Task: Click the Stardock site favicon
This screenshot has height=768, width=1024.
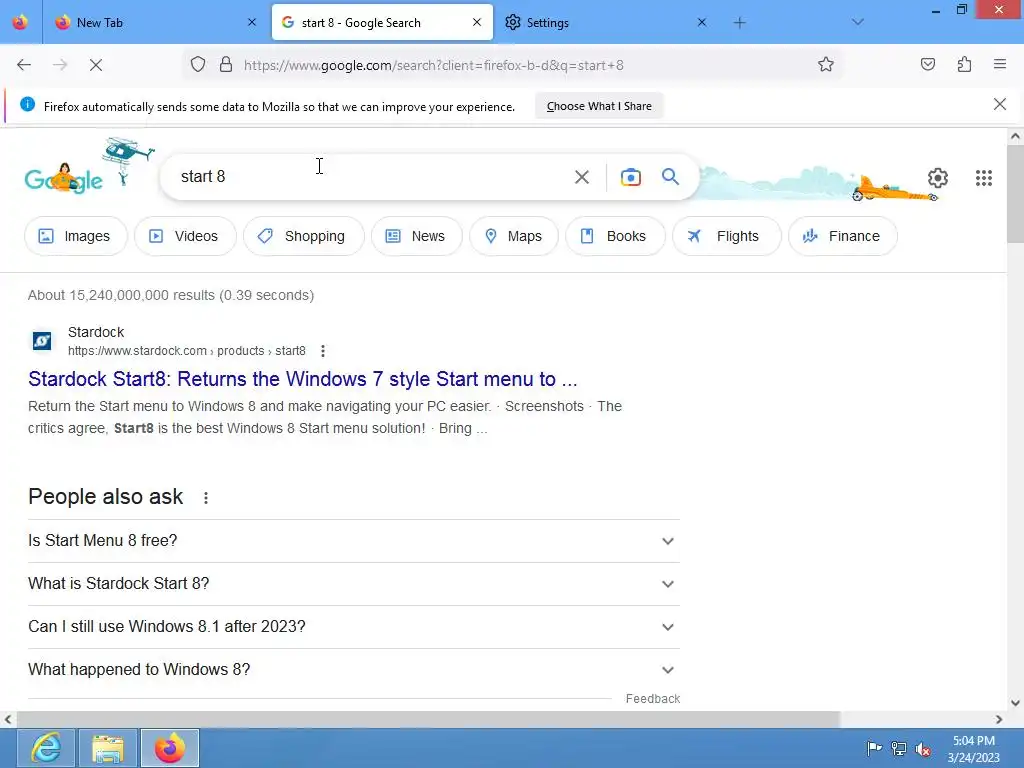Action: [x=42, y=341]
